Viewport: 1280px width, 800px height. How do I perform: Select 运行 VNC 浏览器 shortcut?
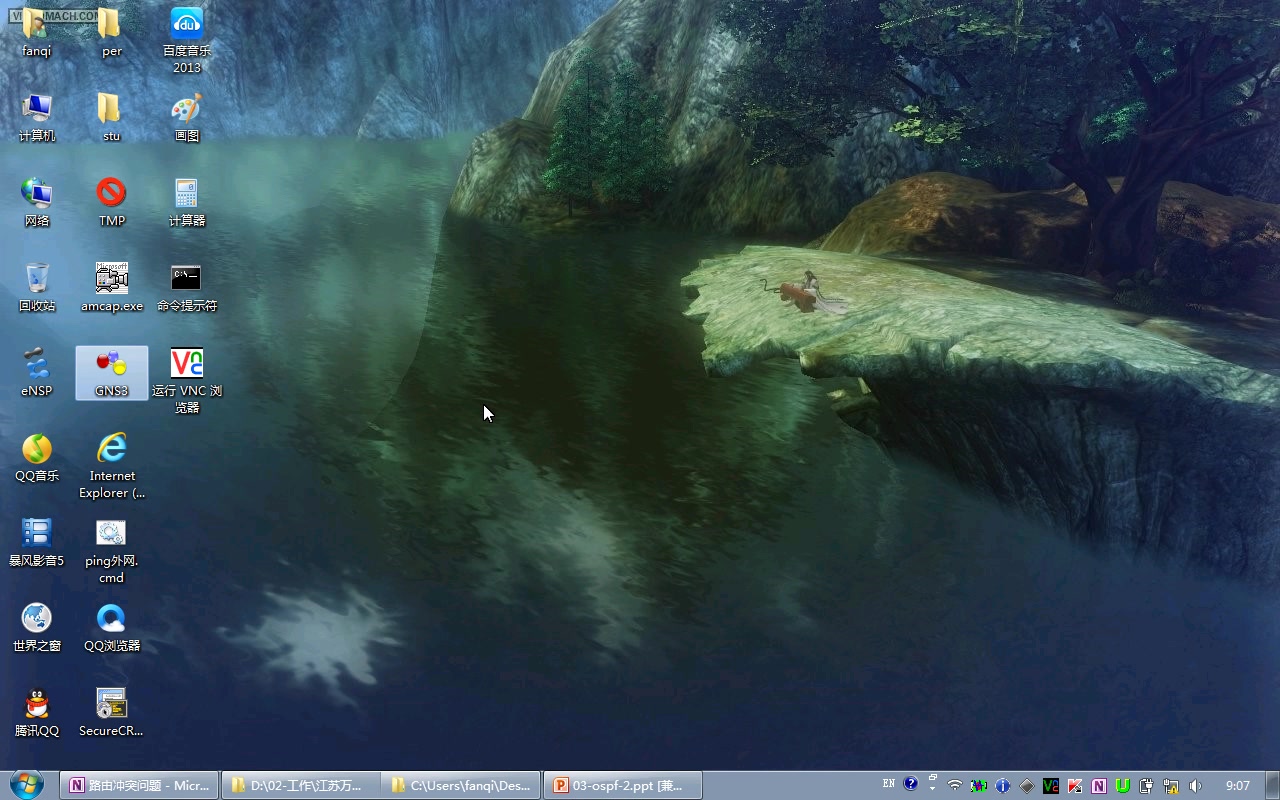[187, 381]
